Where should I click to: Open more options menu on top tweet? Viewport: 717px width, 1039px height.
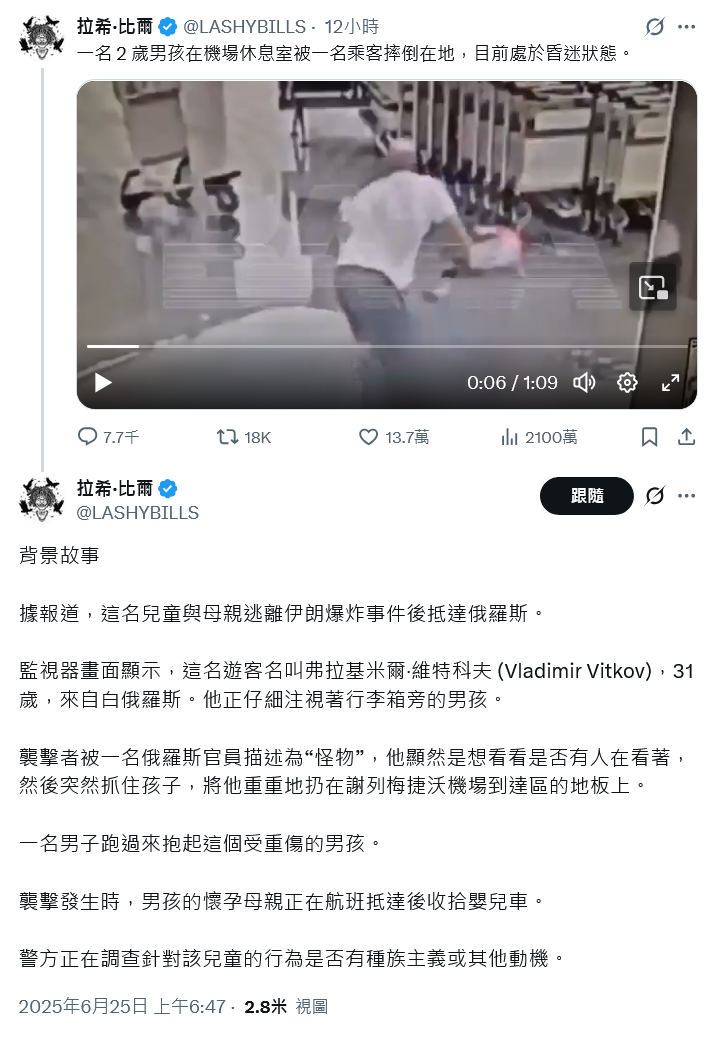[x=687, y=27]
